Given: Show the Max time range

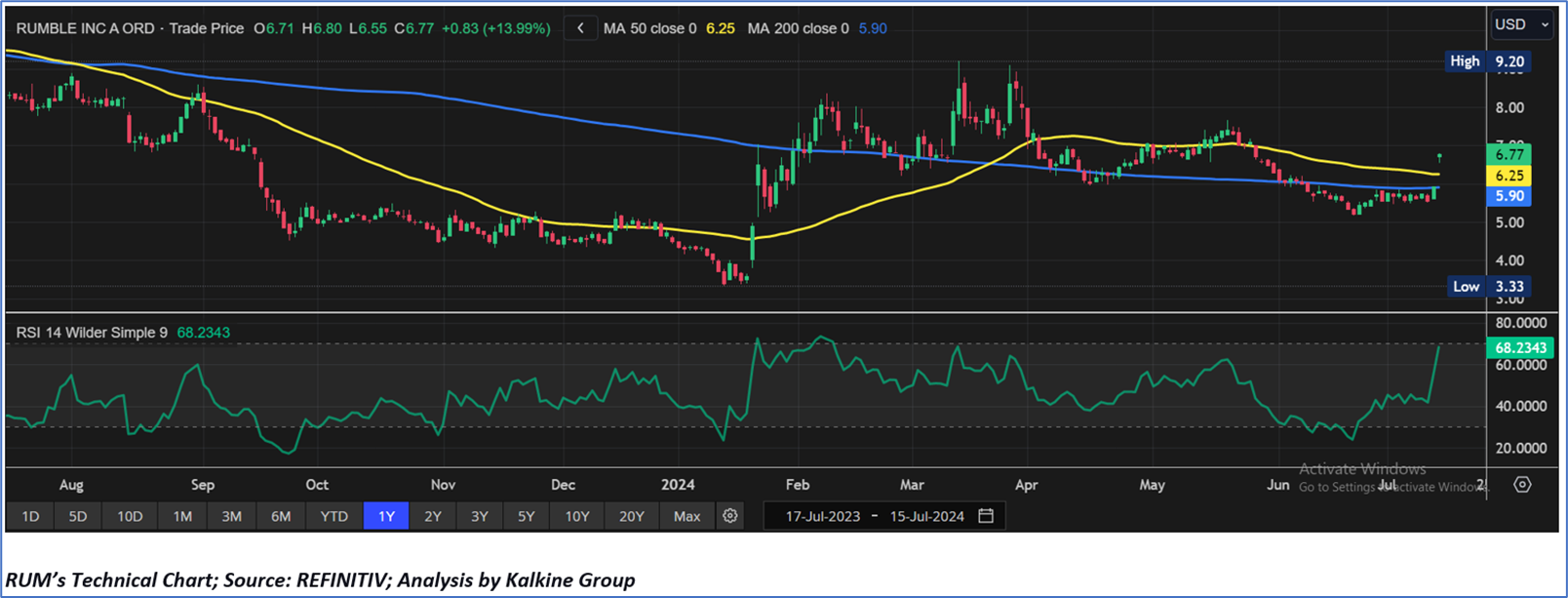Looking at the screenshot, I should point(686,516).
